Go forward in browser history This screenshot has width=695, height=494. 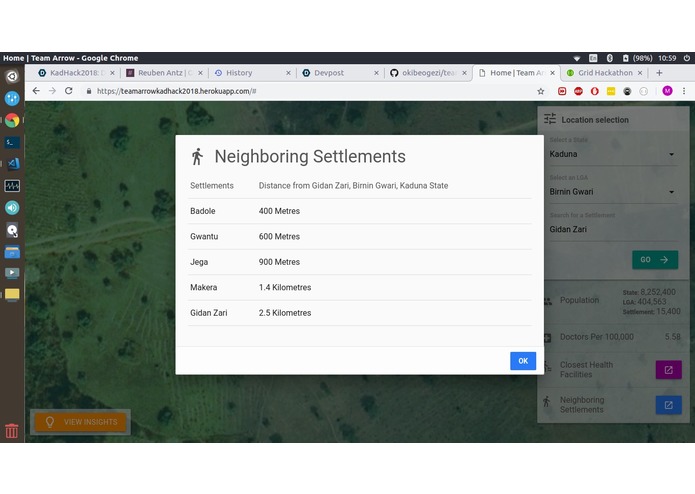(52, 91)
